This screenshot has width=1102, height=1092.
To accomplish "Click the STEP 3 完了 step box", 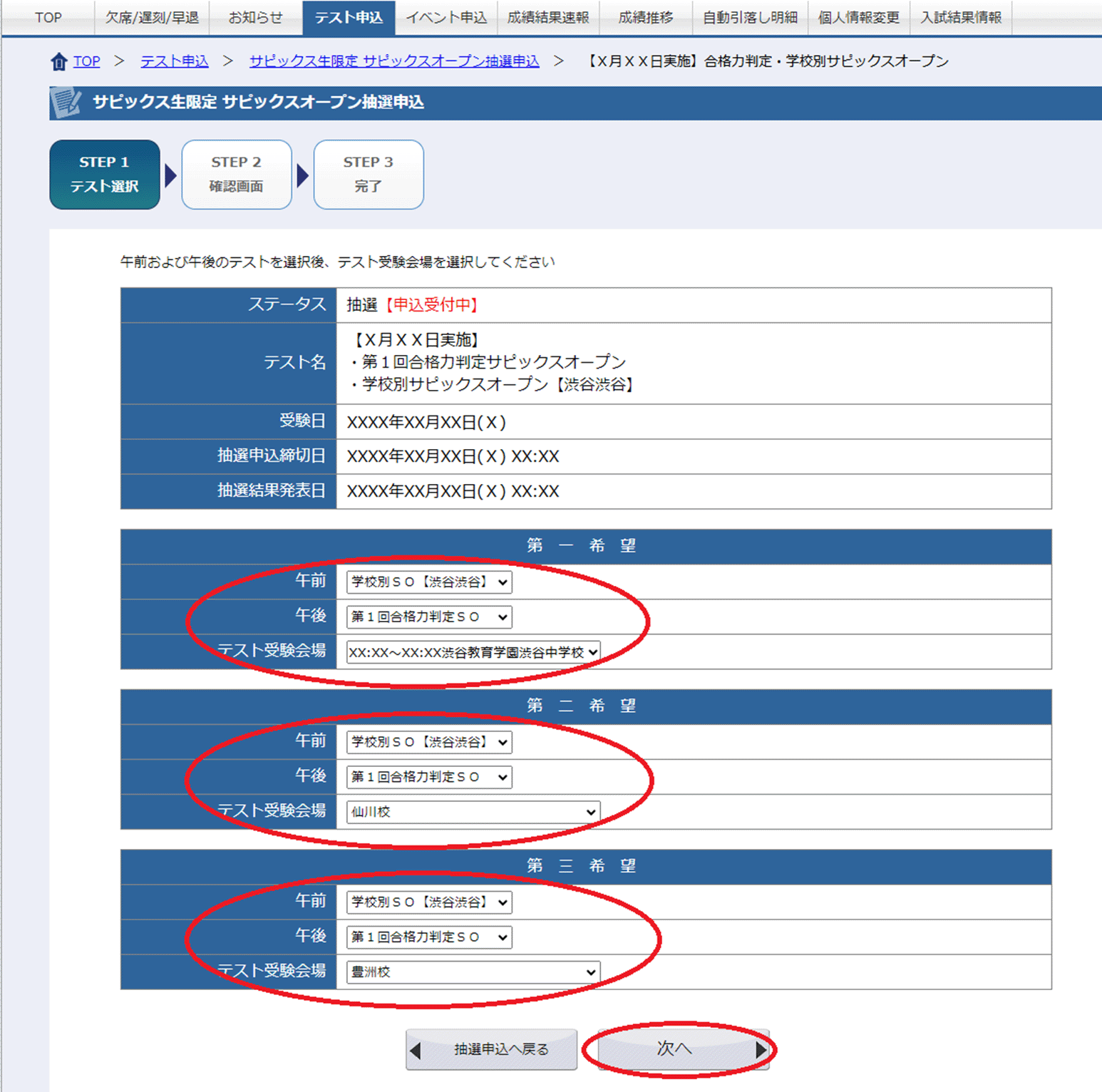I will [x=369, y=175].
